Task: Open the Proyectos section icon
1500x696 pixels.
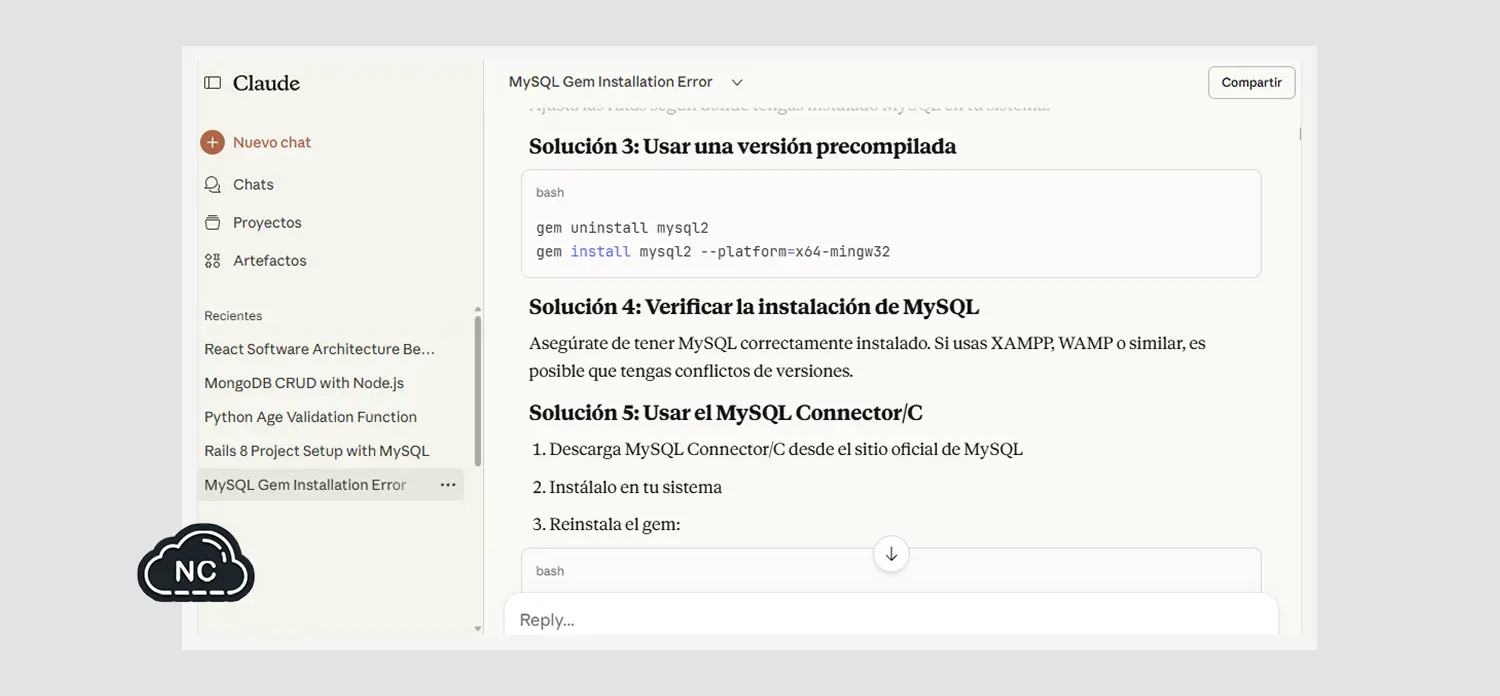Action: tap(212, 222)
